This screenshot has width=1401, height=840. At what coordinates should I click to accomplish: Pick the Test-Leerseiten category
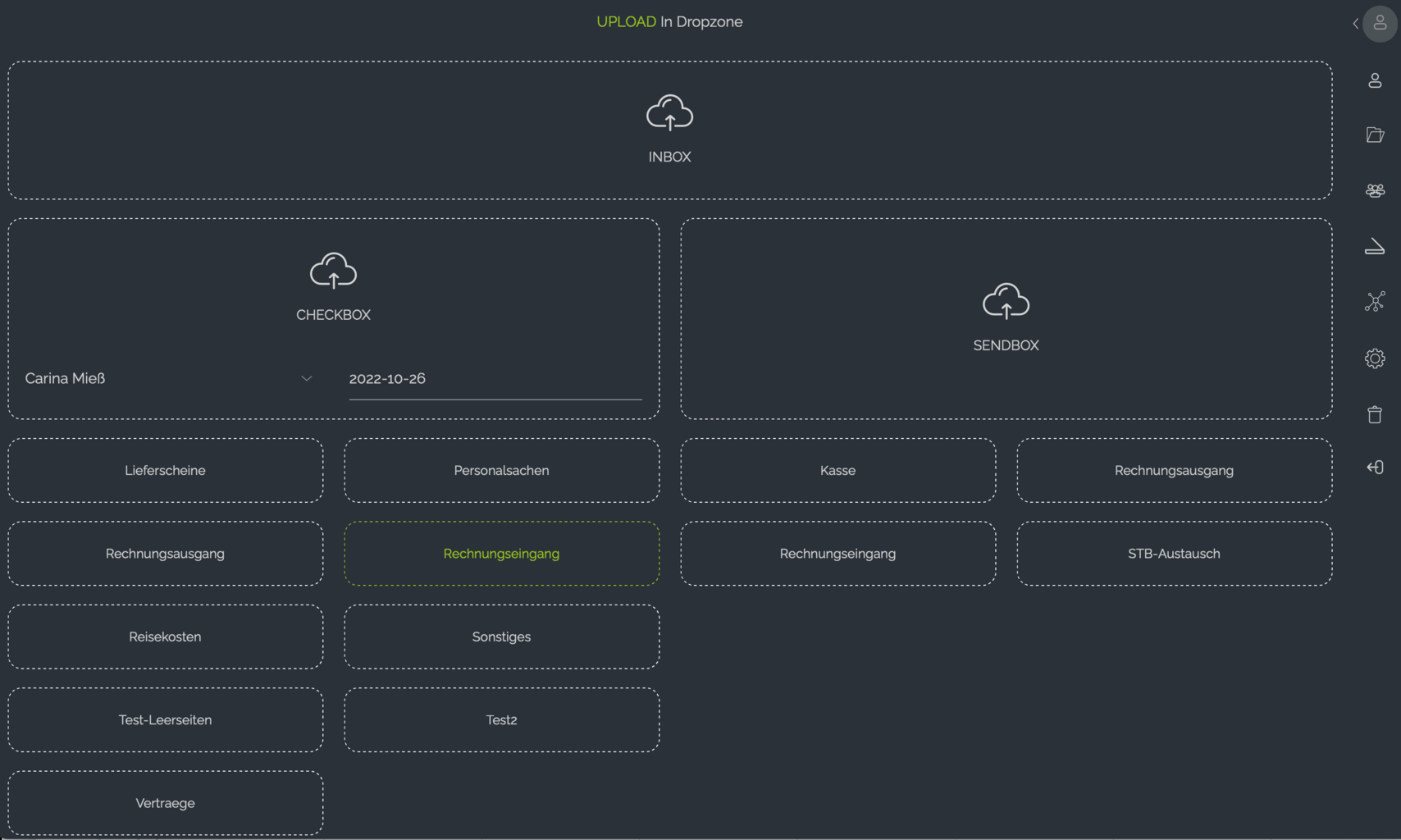165,720
